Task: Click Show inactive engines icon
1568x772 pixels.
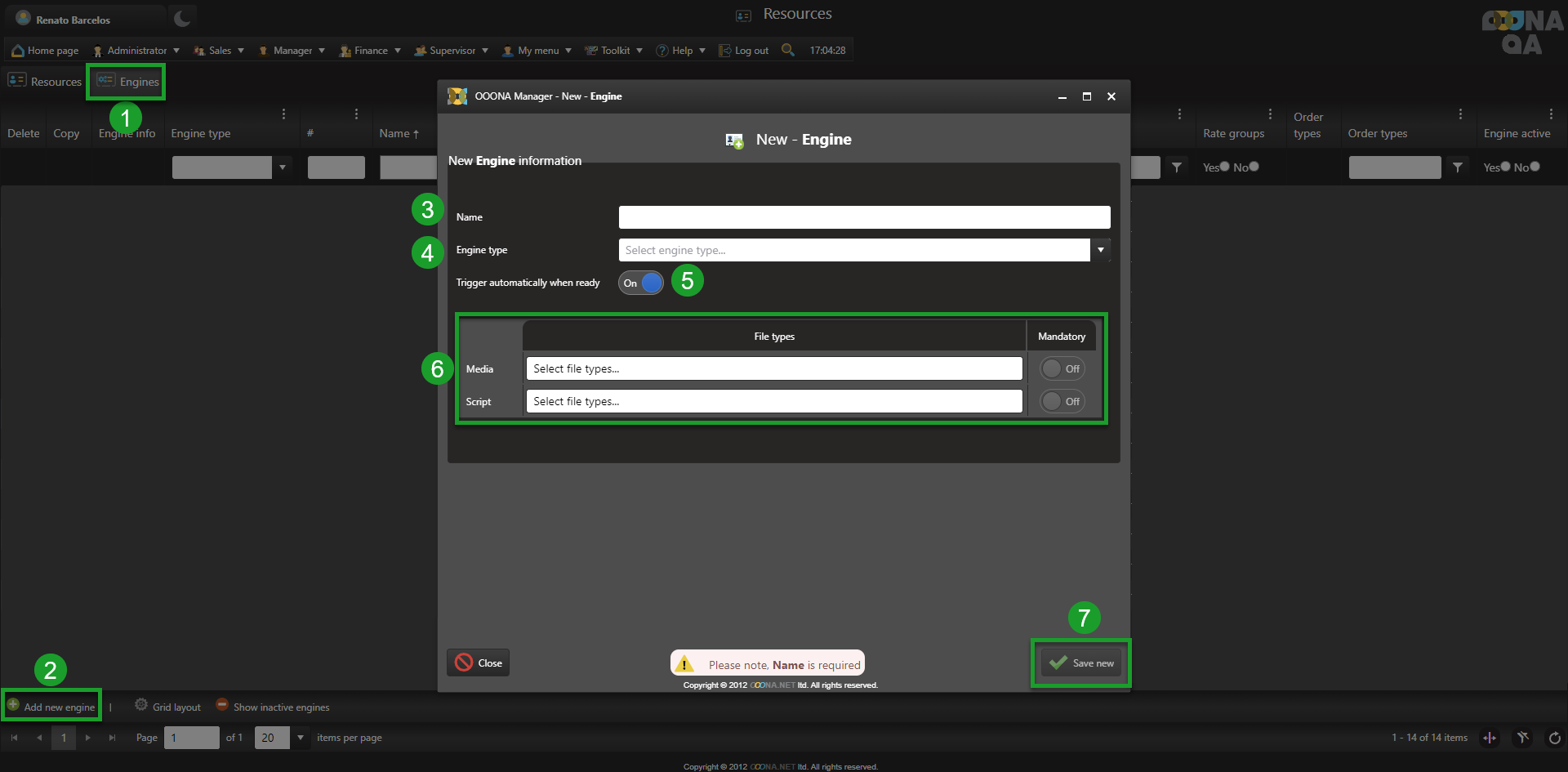Action: click(x=222, y=705)
